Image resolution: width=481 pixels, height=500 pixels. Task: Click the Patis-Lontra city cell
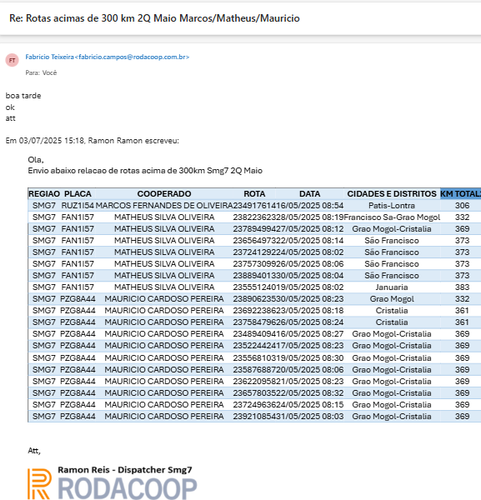(x=392, y=205)
